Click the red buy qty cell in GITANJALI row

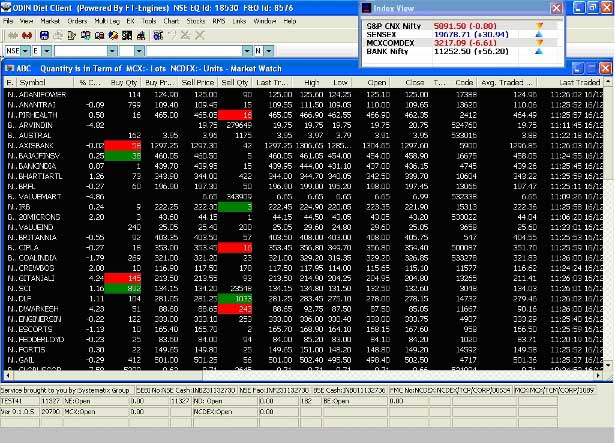(122, 278)
